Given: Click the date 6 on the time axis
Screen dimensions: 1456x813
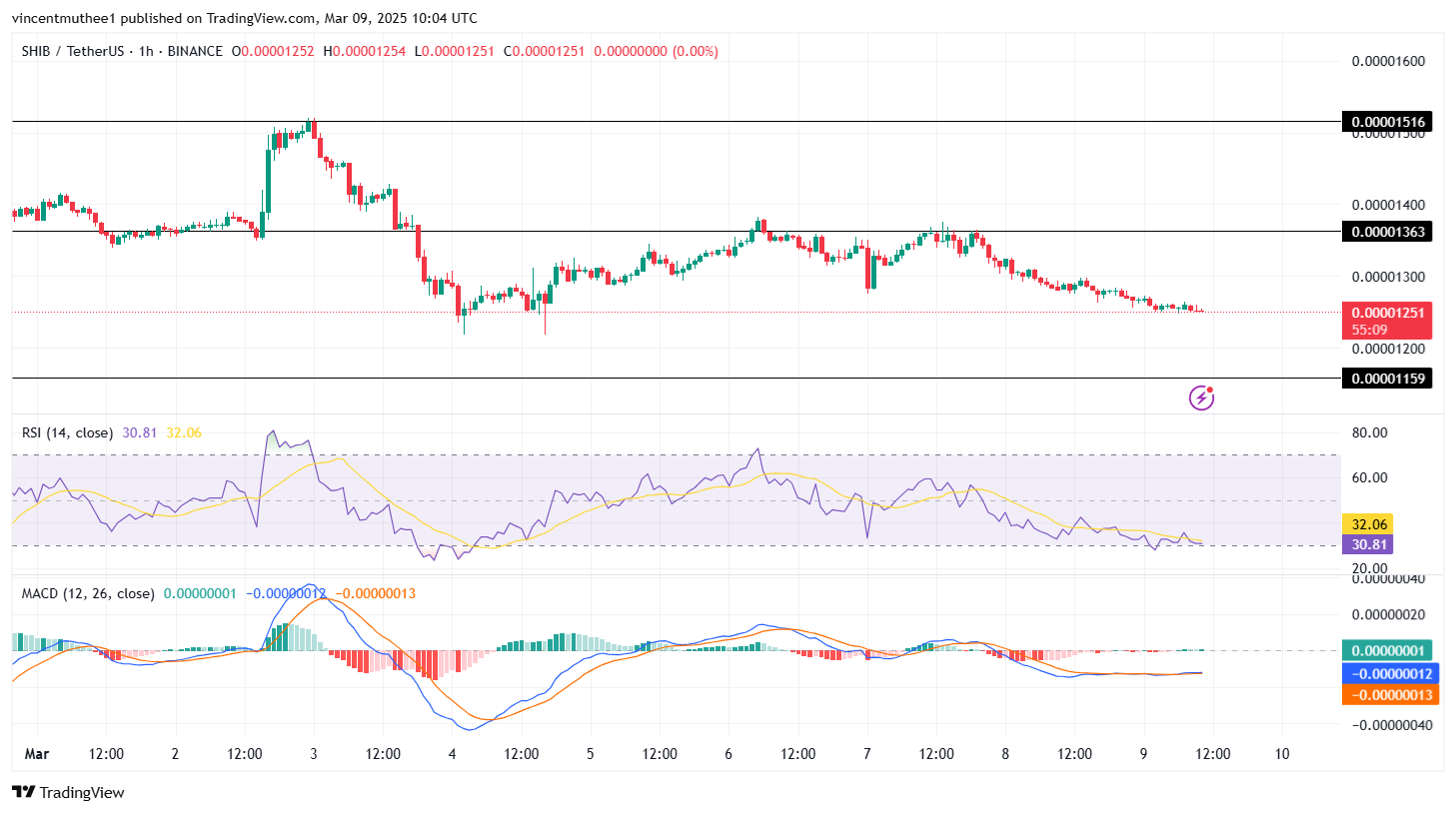Looking at the screenshot, I should tap(728, 754).
